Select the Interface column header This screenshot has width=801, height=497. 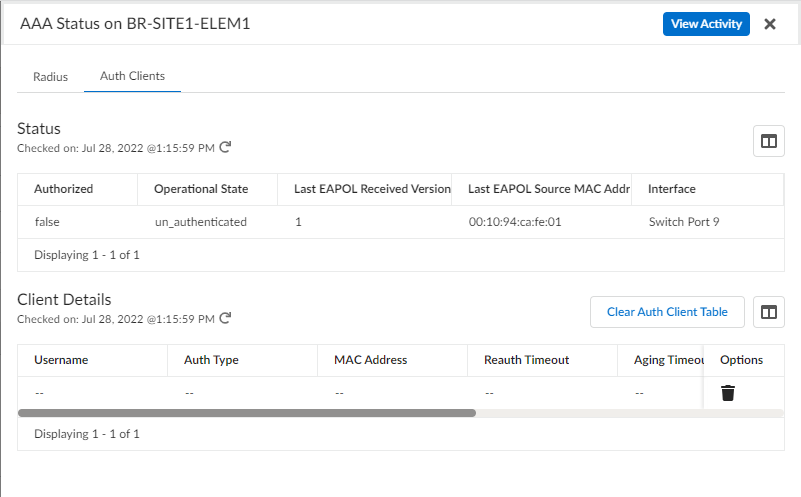pyautogui.click(x=672, y=189)
